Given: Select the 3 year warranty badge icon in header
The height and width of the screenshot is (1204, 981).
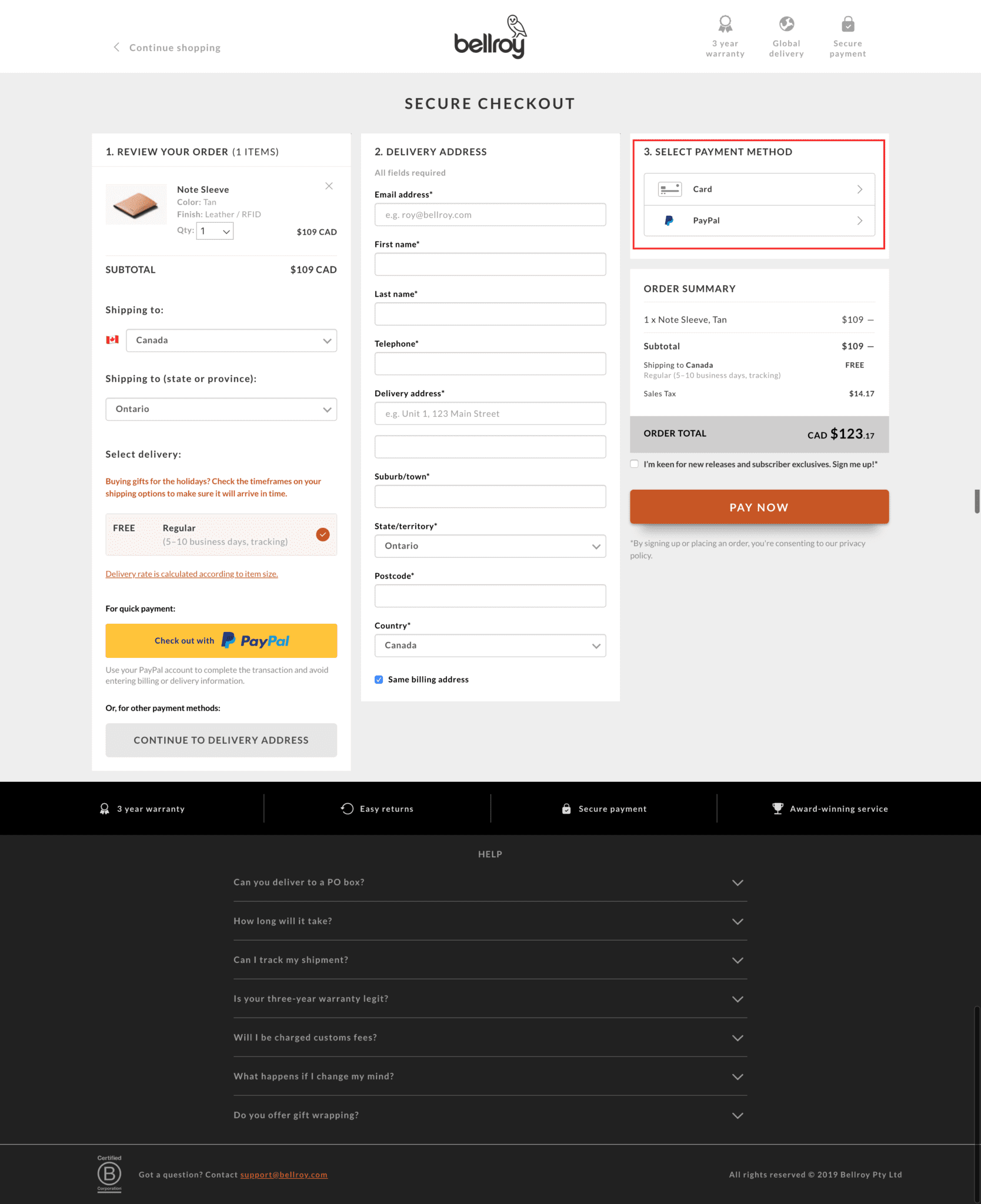Looking at the screenshot, I should click(x=725, y=24).
